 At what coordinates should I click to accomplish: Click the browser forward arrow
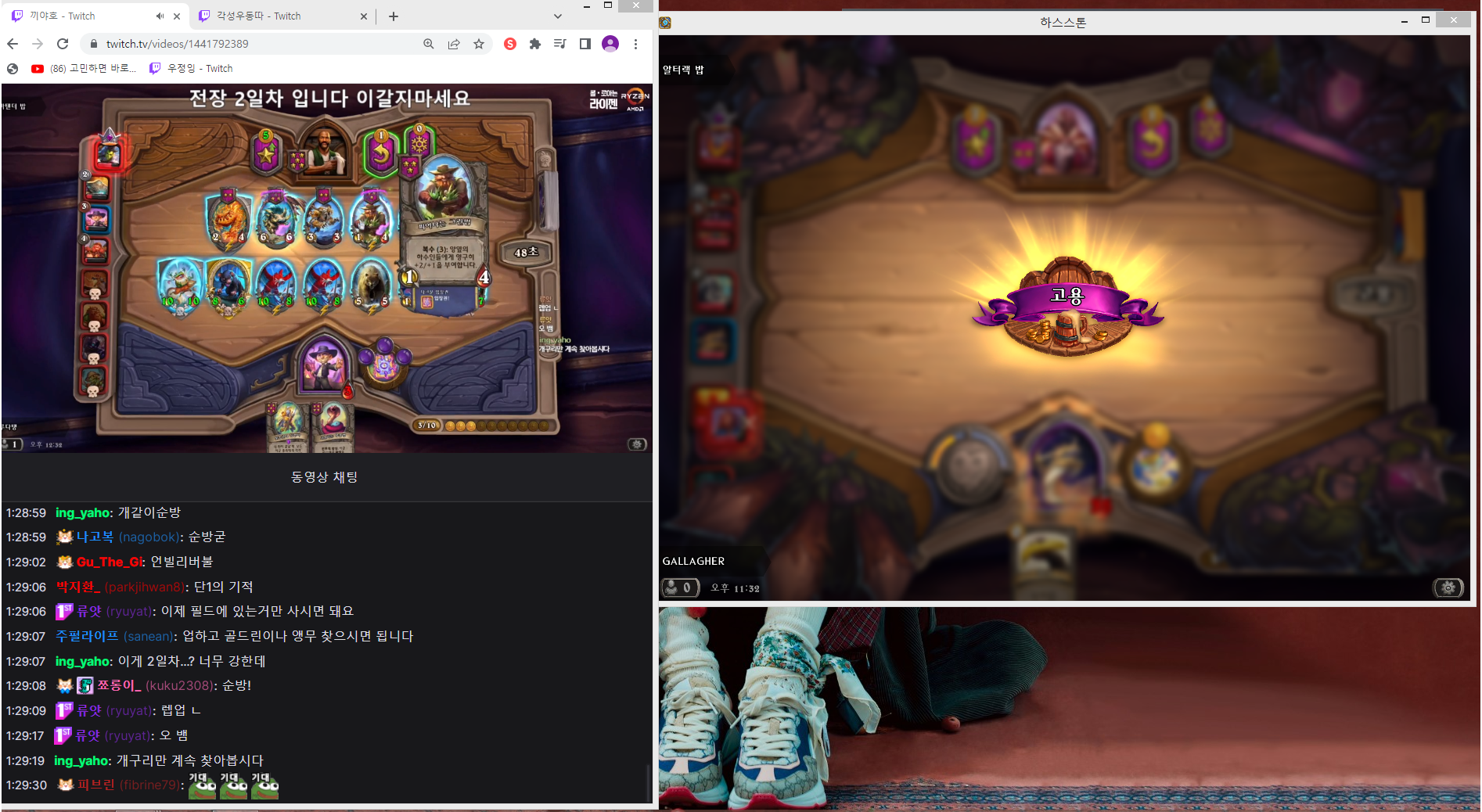(38, 44)
